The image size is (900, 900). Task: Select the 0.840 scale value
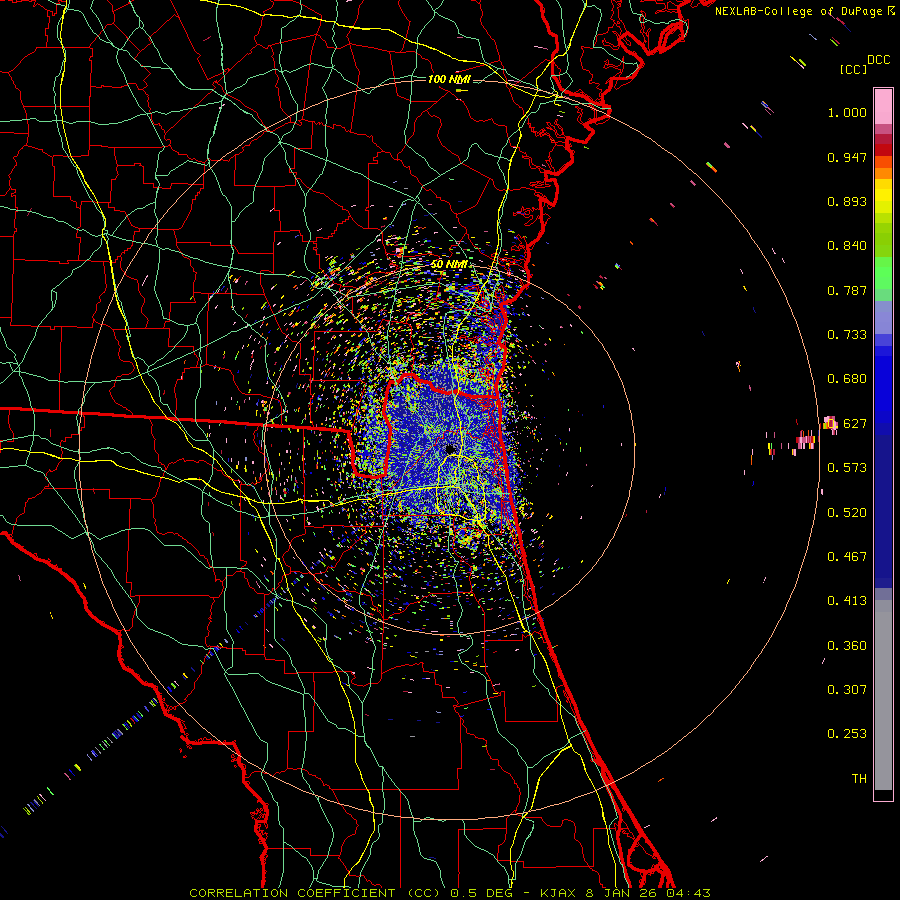pos(847,246)
